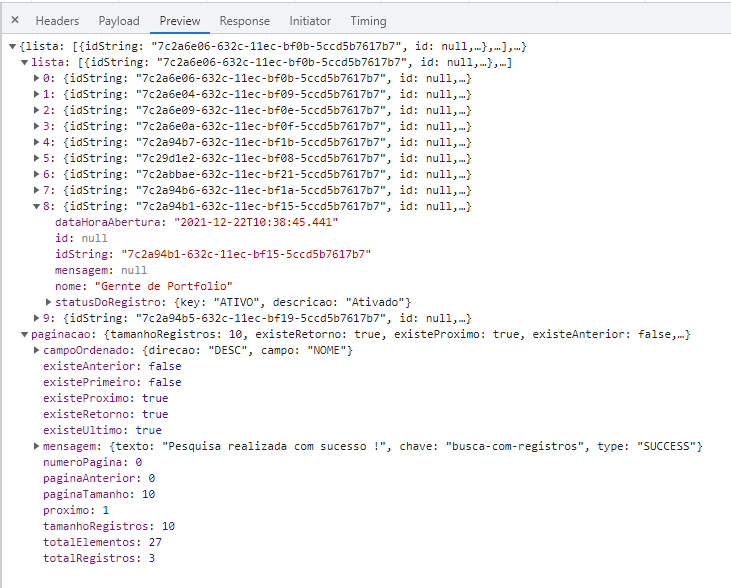The height and width of the screenshot is (588, 731).
Task: Click the nome value "Gernte de Portfolio"
Action: pos(164,286)
